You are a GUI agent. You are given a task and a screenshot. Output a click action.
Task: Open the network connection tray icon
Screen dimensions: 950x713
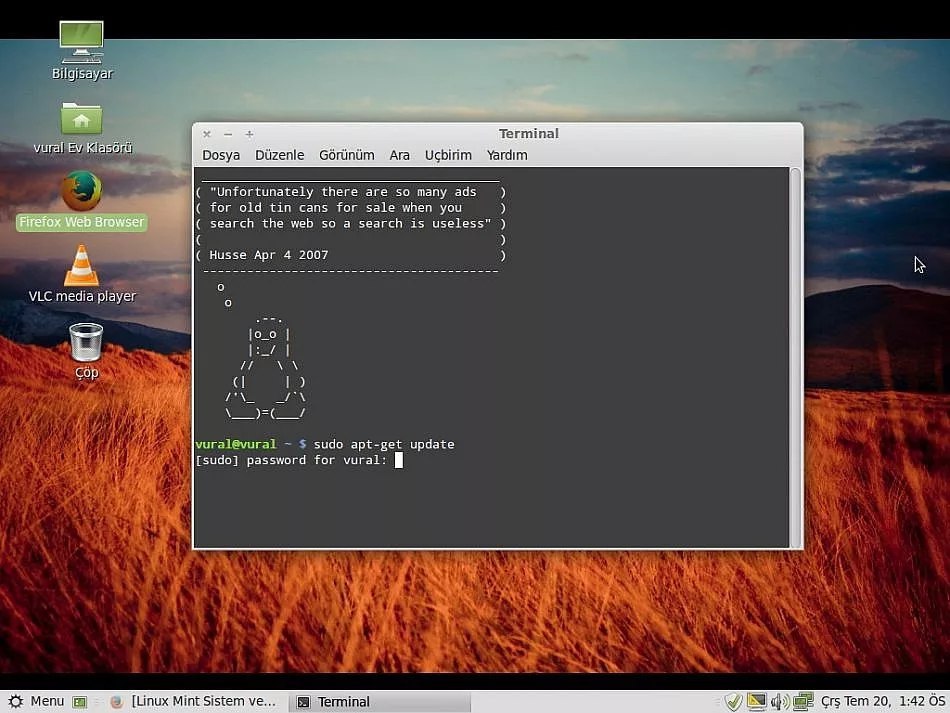(x=803, y=701)
